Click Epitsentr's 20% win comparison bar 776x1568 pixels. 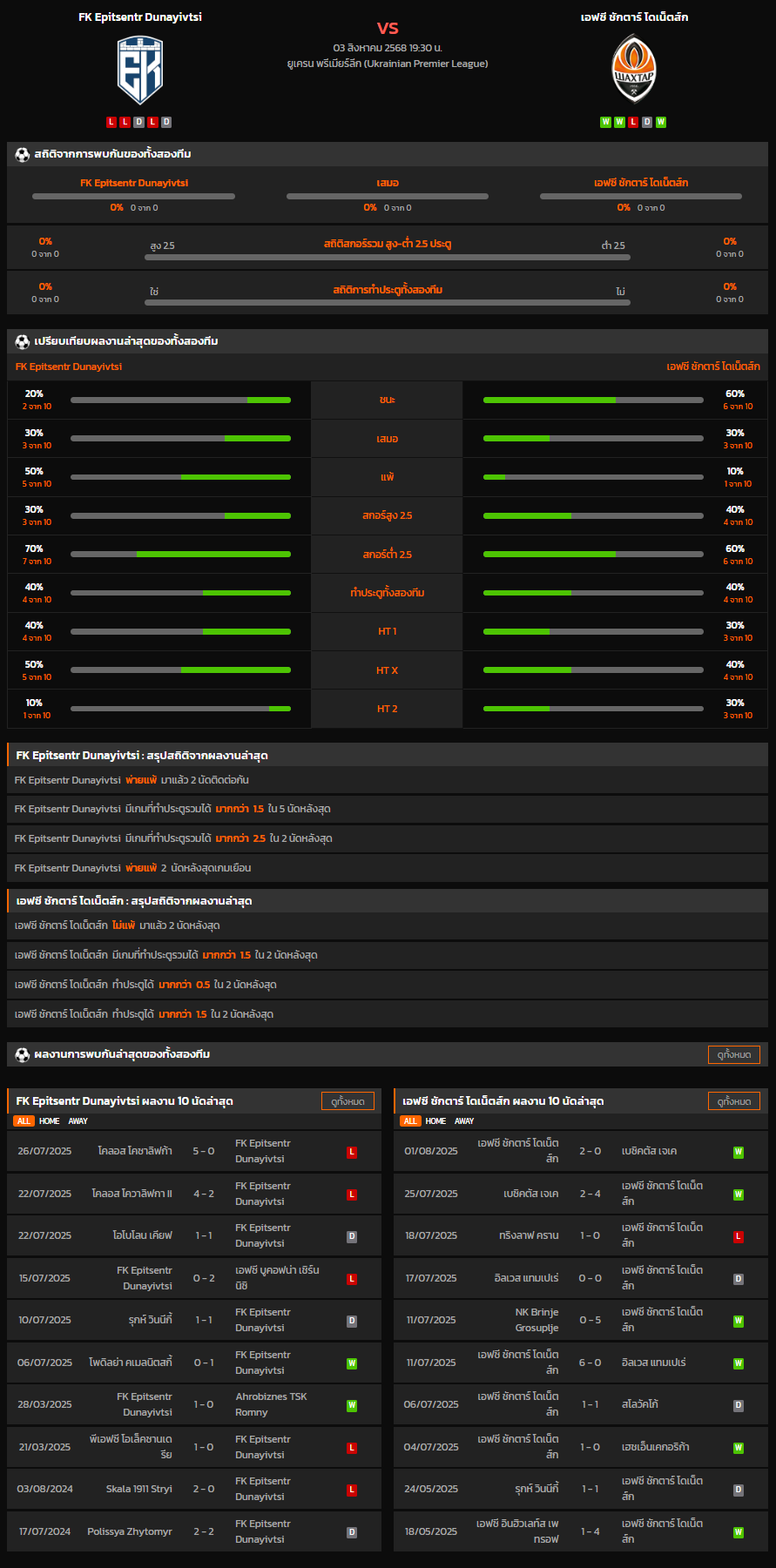[x=180, y=400]
